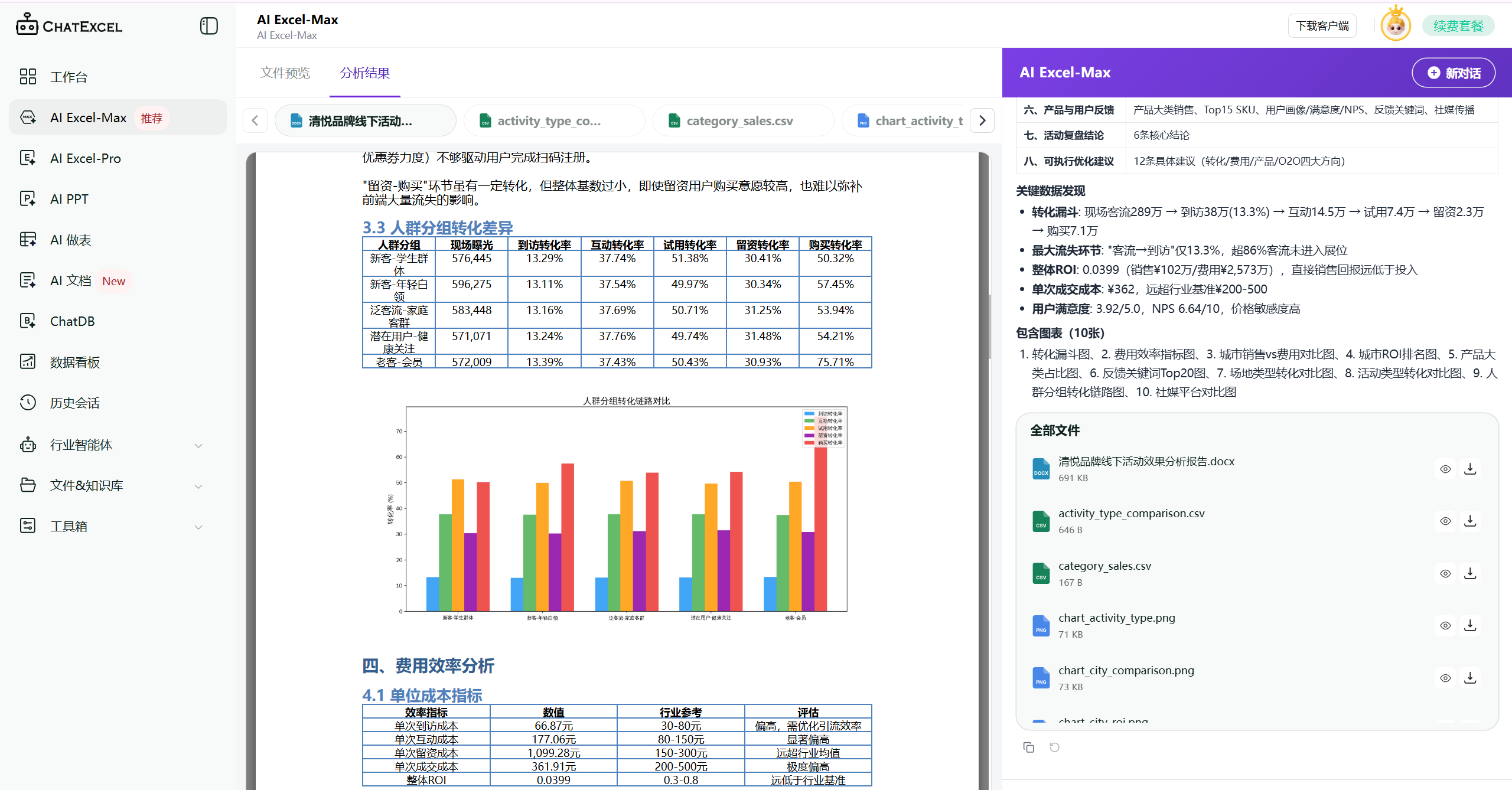Download category_sales.csv file

tap(1470, 574)
